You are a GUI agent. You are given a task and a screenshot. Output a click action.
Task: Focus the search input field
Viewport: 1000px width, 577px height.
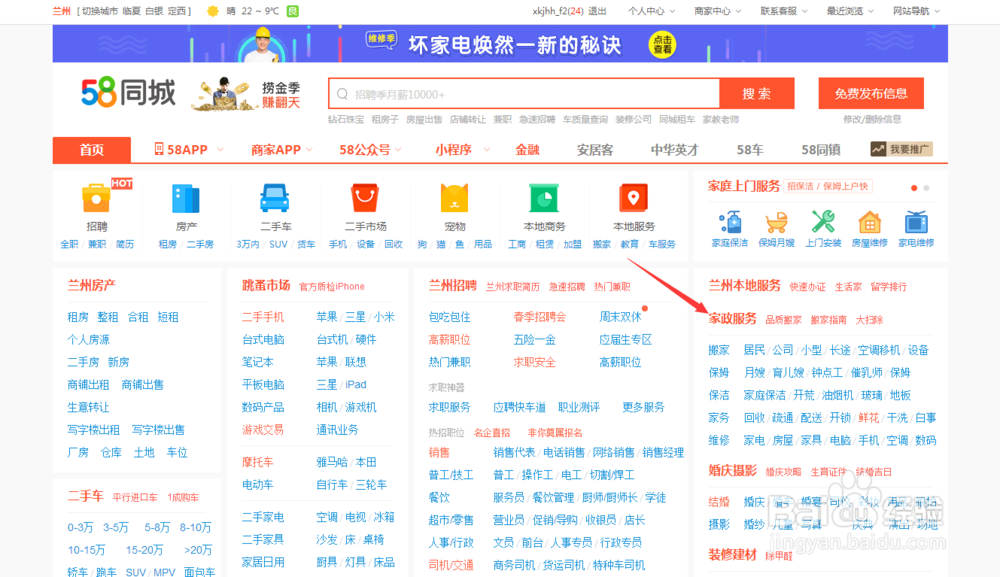coord(524,94)
